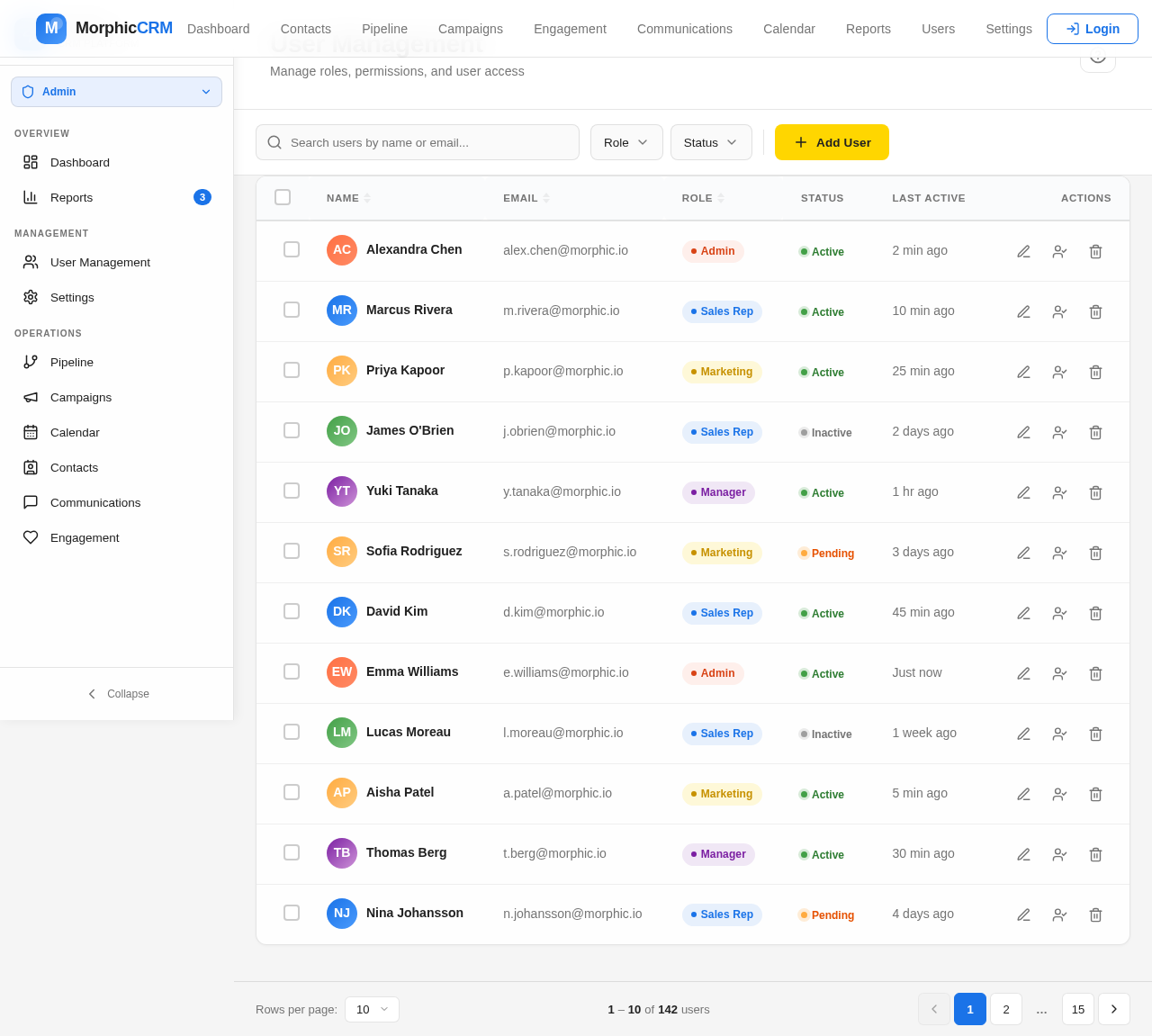Tick the Nina Johansson checkbox
The height and width of the screenshot is (1036, 1152).
click(292, 913)
